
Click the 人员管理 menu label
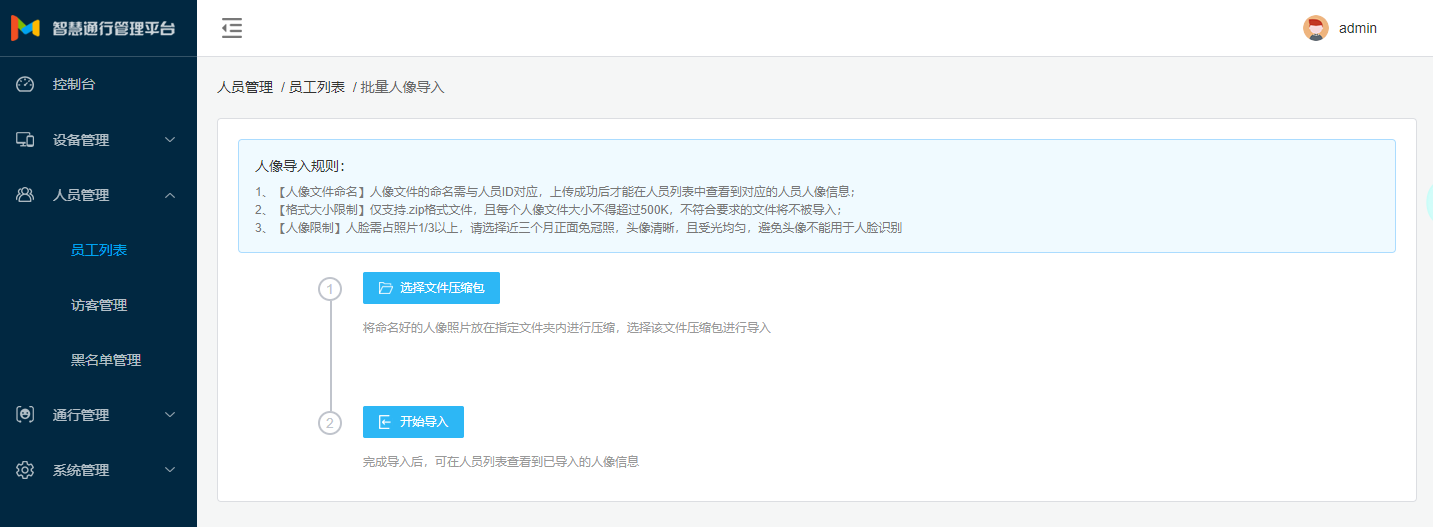coord(81,195)
